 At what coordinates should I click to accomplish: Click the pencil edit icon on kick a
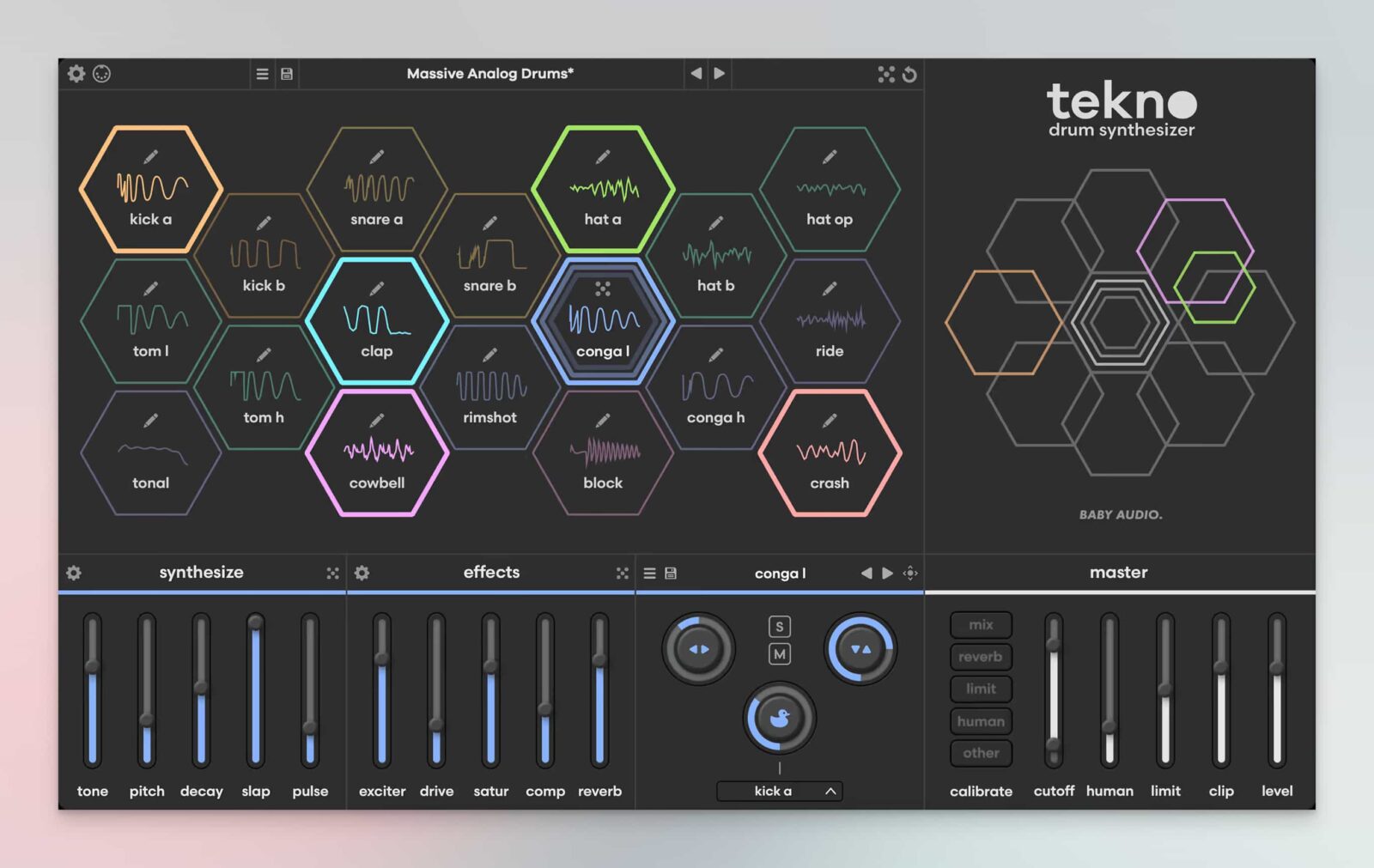pos(150,156)
